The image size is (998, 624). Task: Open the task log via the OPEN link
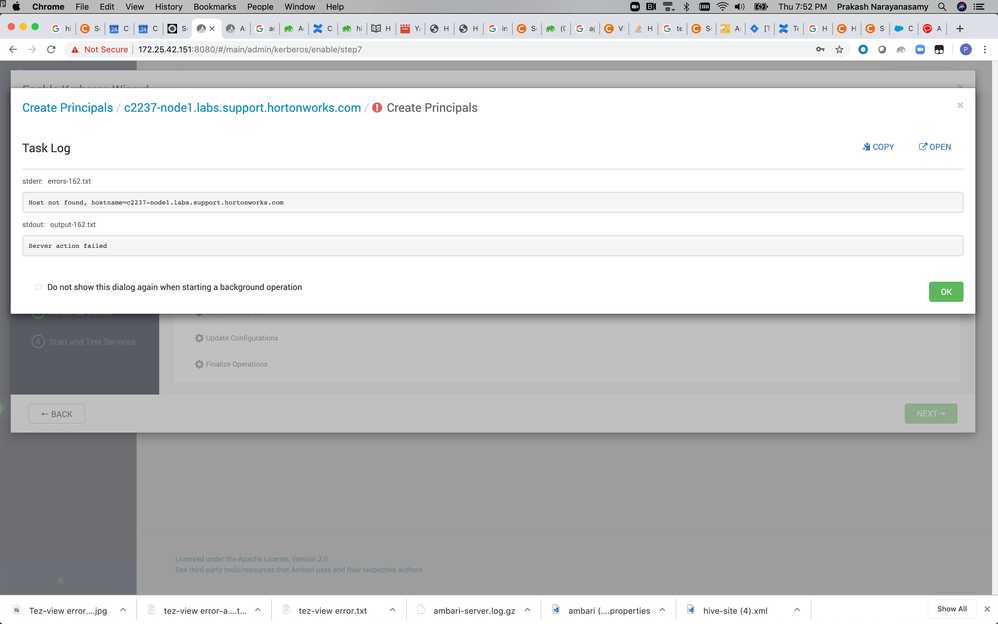(934, 147)
